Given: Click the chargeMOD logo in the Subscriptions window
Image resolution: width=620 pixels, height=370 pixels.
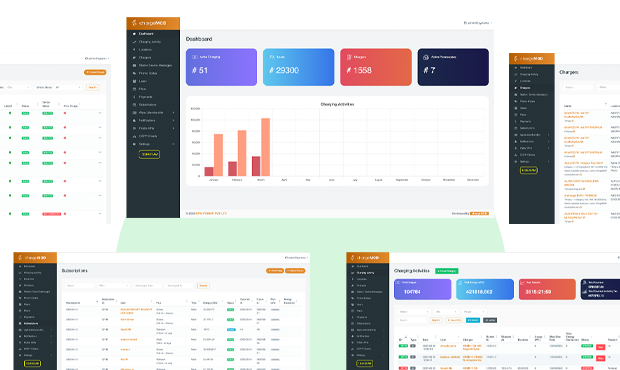Looking at the screenshot, I should tap(33, 258).
